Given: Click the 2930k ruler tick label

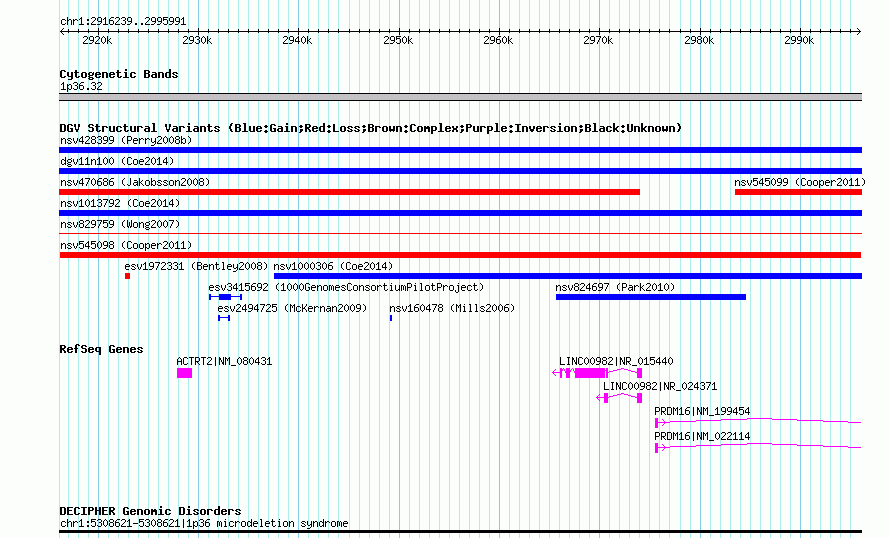Looking at the screenshot, I should coord(197,40).
